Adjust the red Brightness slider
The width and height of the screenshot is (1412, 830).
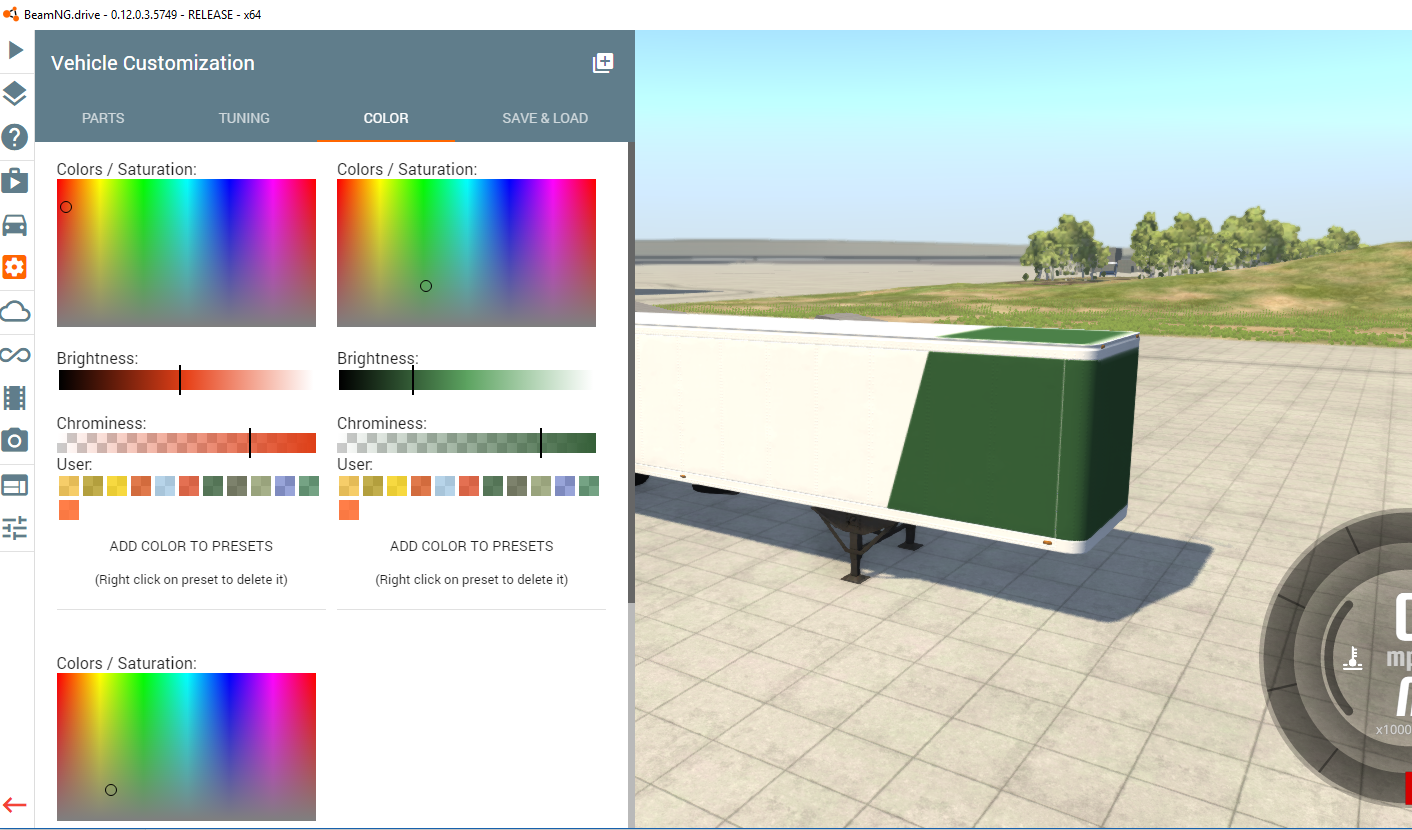tap(186, 380)
